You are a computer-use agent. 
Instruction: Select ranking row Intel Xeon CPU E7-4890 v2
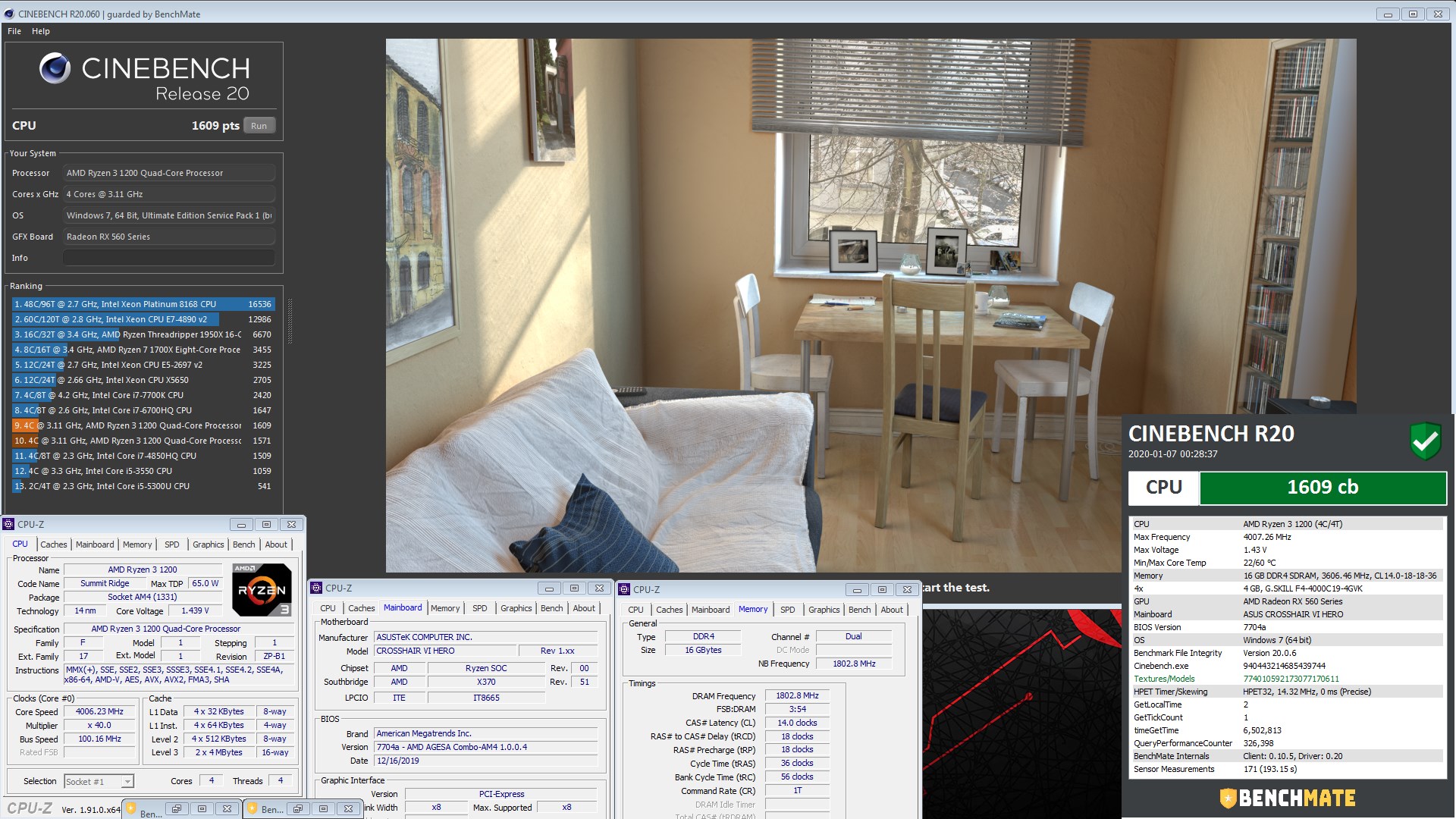click(x=143, y=319)
